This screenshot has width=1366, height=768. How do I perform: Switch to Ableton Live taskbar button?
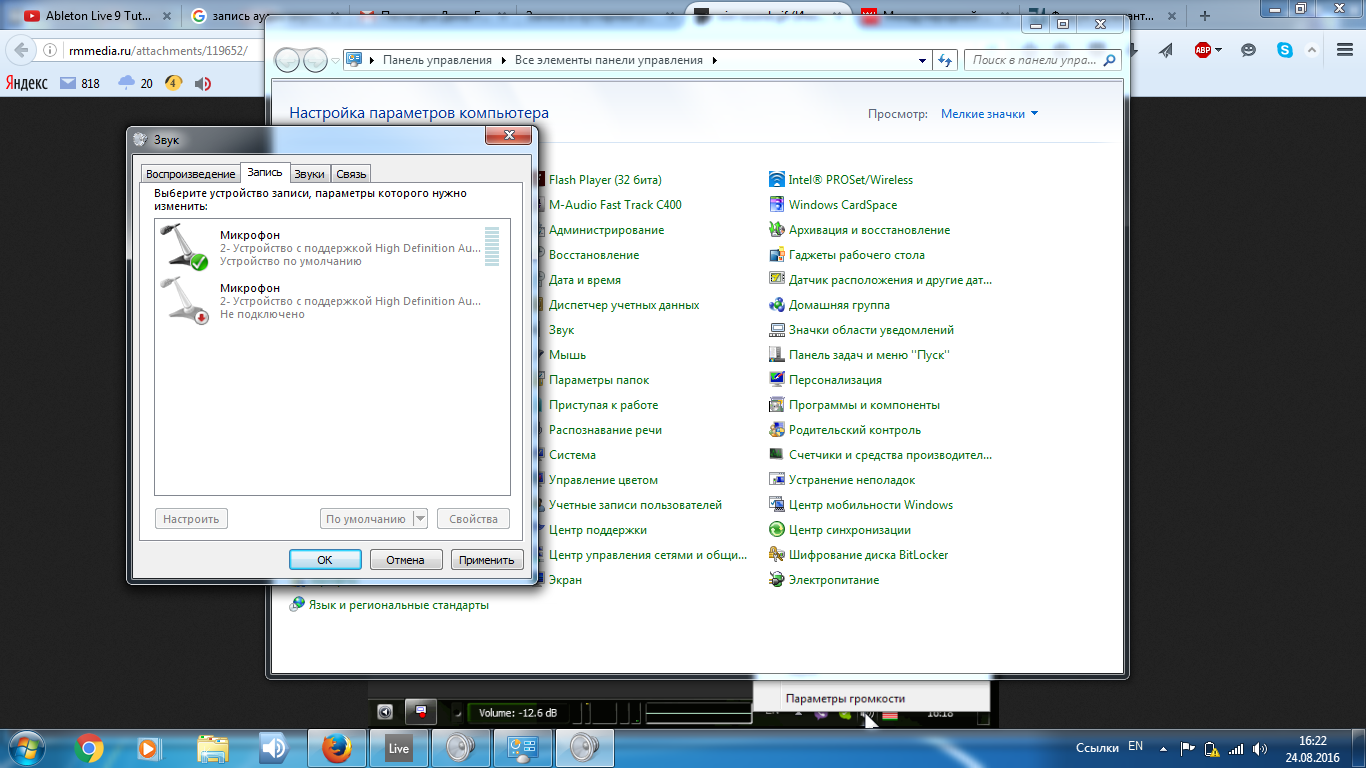tap(399, 747)
